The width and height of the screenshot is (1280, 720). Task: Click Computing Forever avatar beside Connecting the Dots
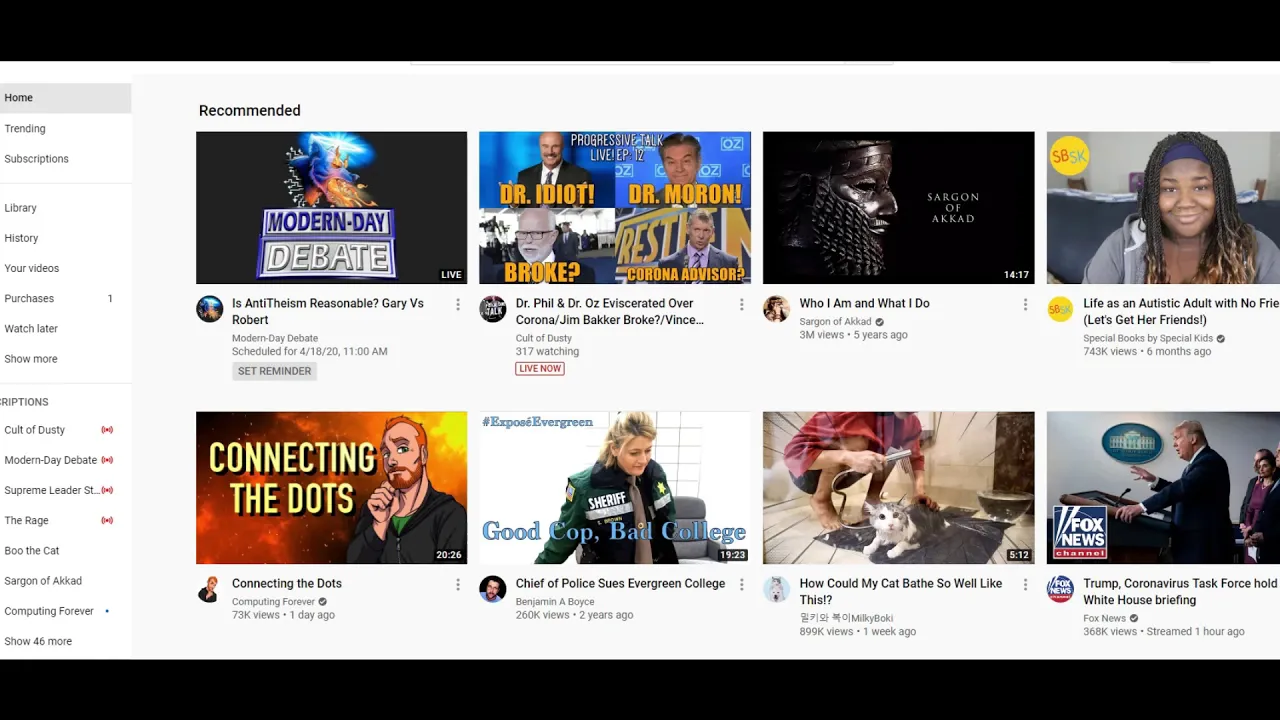click(x=209, y=589)
